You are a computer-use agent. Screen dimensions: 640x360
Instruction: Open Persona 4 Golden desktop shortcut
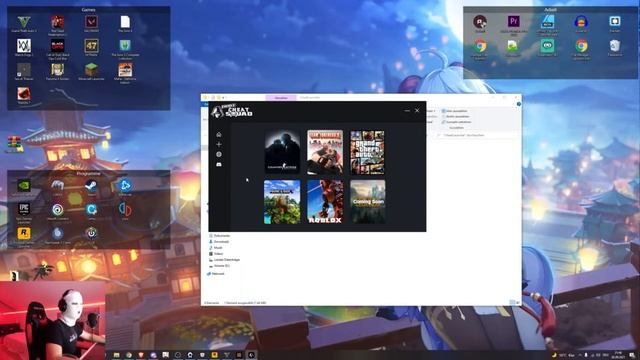pos(58,71)
